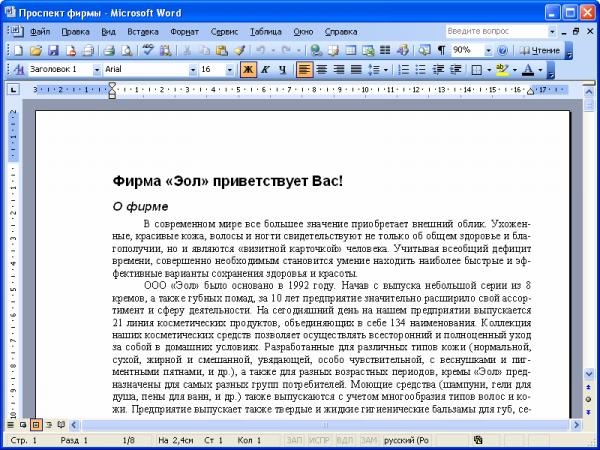
Task: Select browse object round button
Action: coord(588,399)
